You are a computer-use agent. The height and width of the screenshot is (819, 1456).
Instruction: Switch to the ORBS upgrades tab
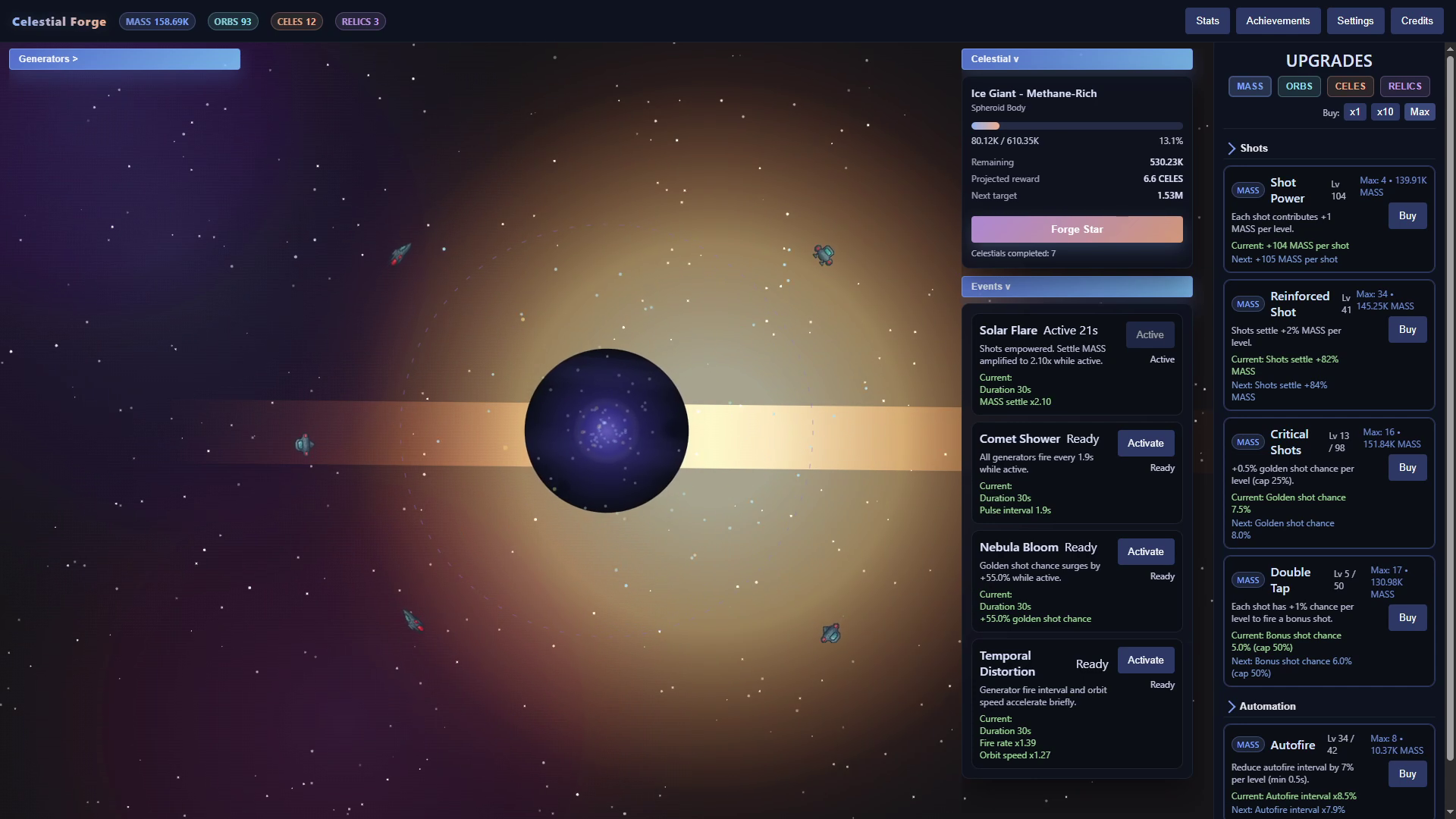pos(1298,86)
